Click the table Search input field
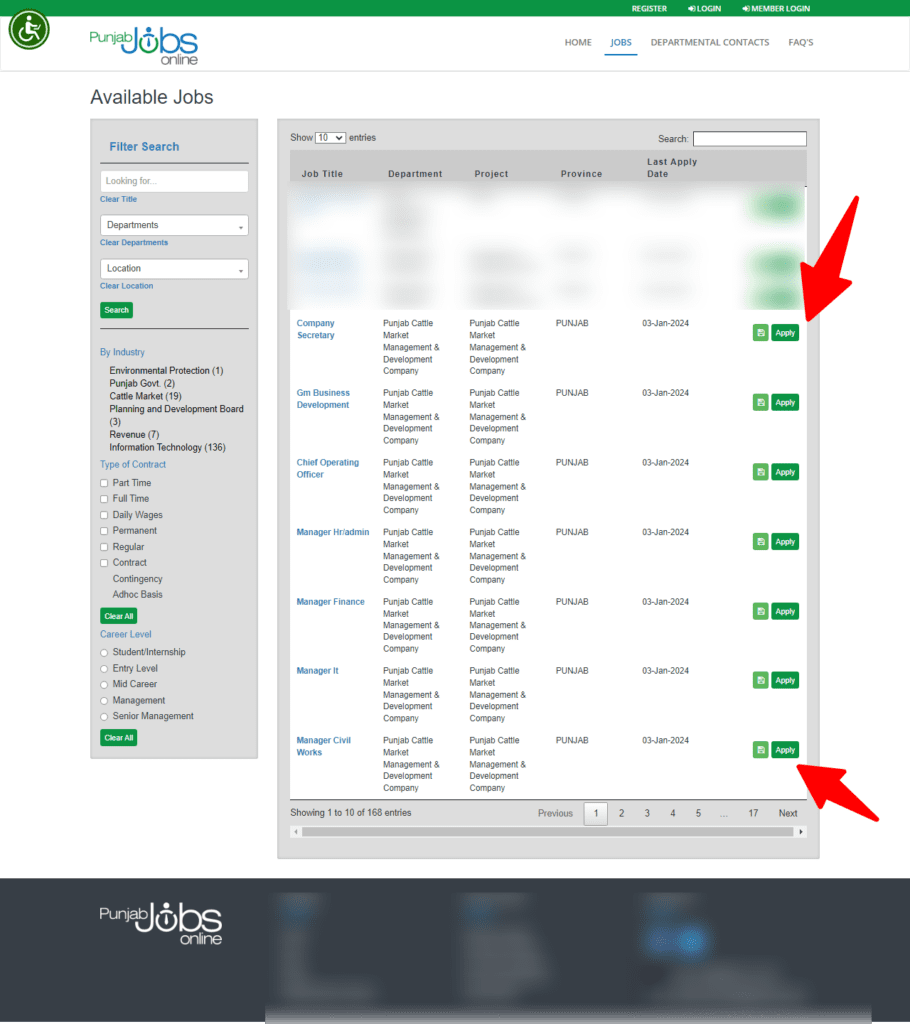The width and height of the screenshot is (910, 1024). [x=749, y=138]
